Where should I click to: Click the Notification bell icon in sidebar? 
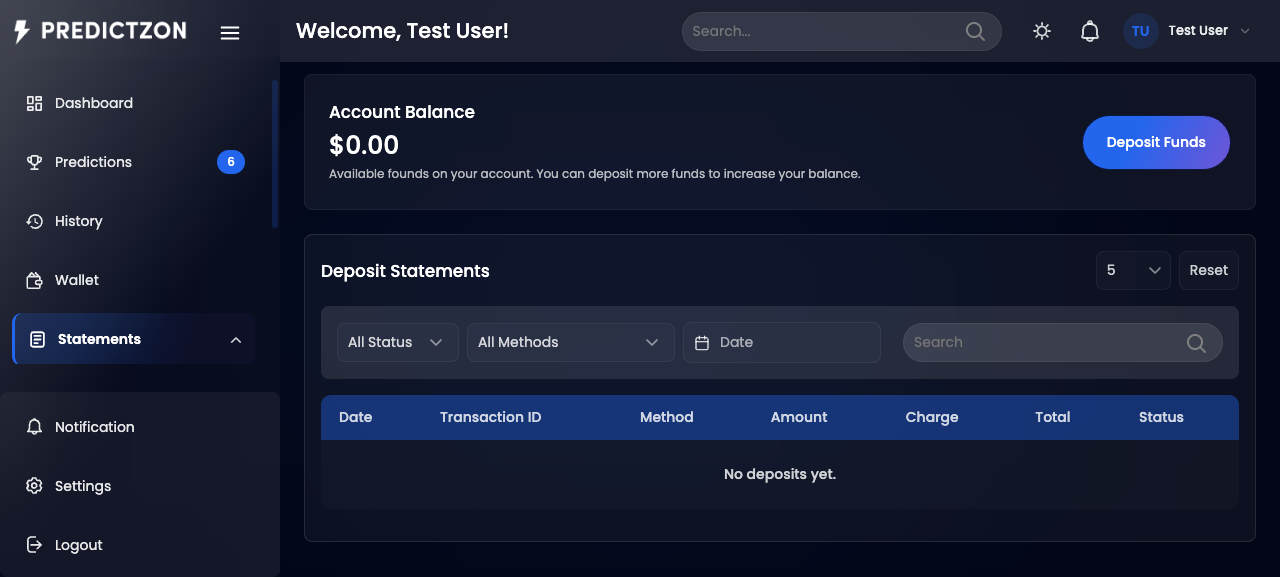(x=34, y=427)
